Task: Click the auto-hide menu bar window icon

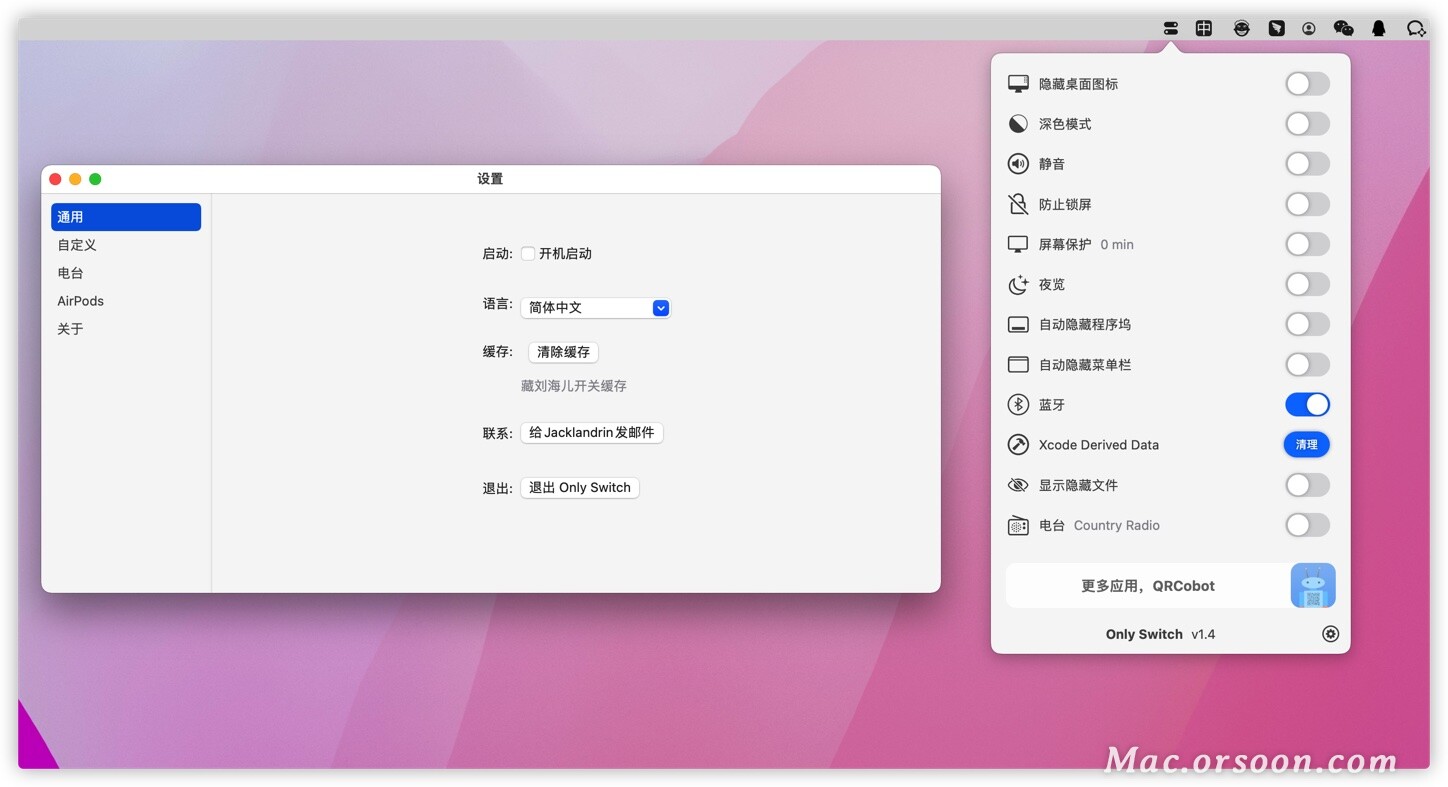Action: [x=1018, y=365]
